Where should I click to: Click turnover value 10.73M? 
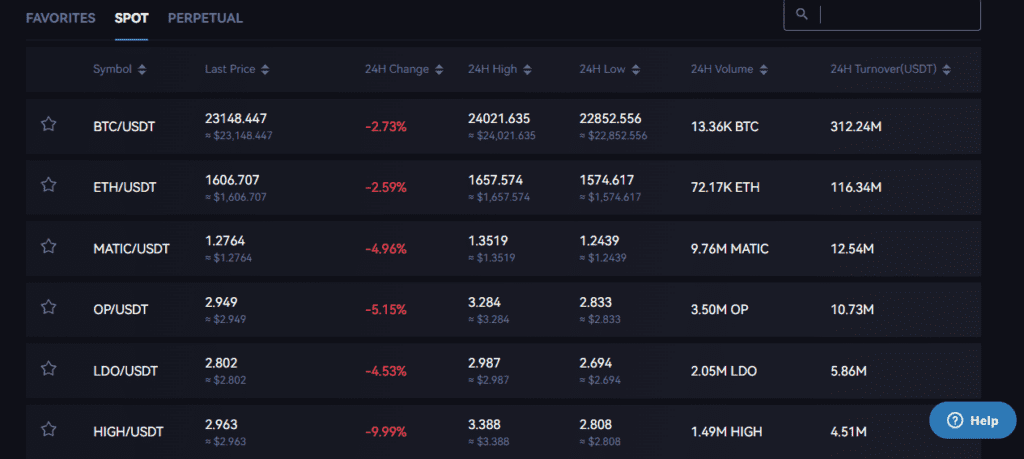pos(852,310)
